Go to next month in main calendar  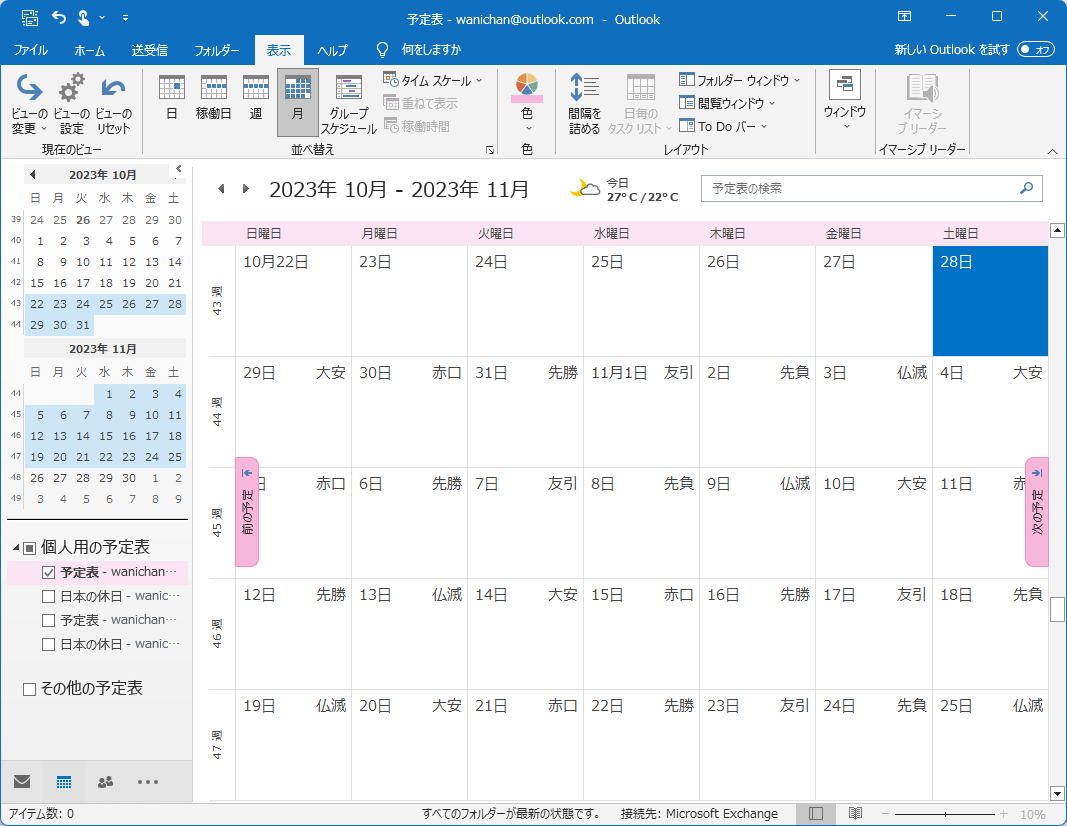(246, 188)
